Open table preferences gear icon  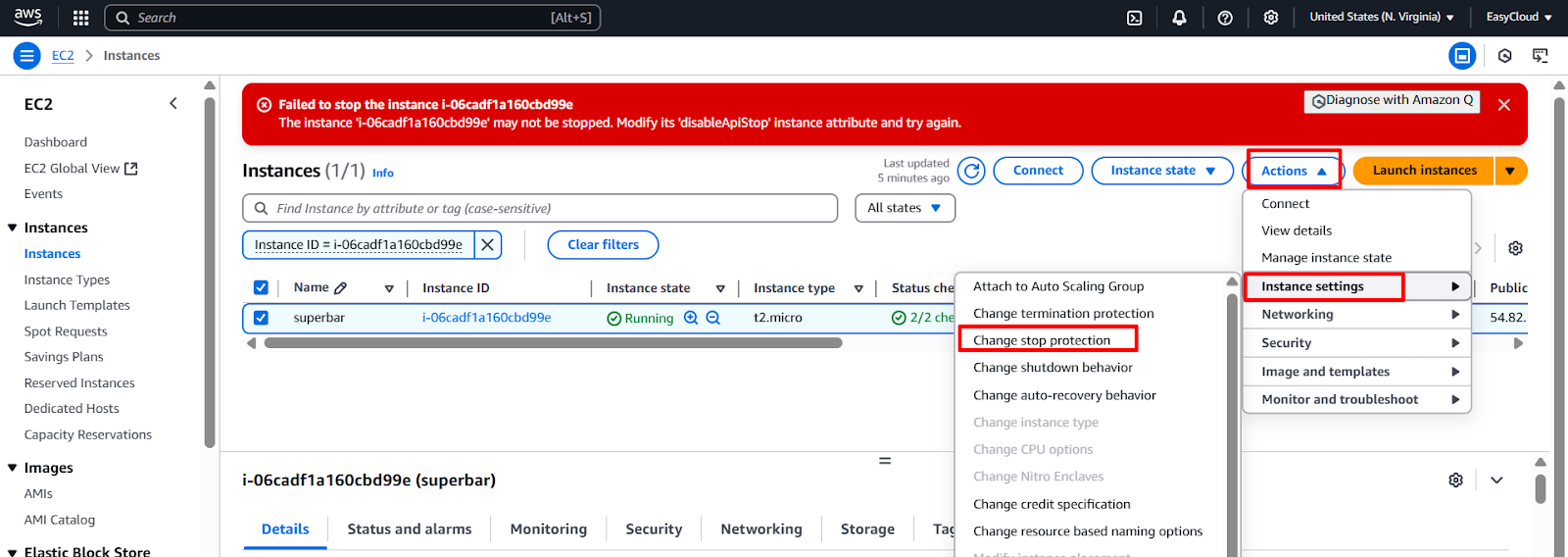point(1515,248)
